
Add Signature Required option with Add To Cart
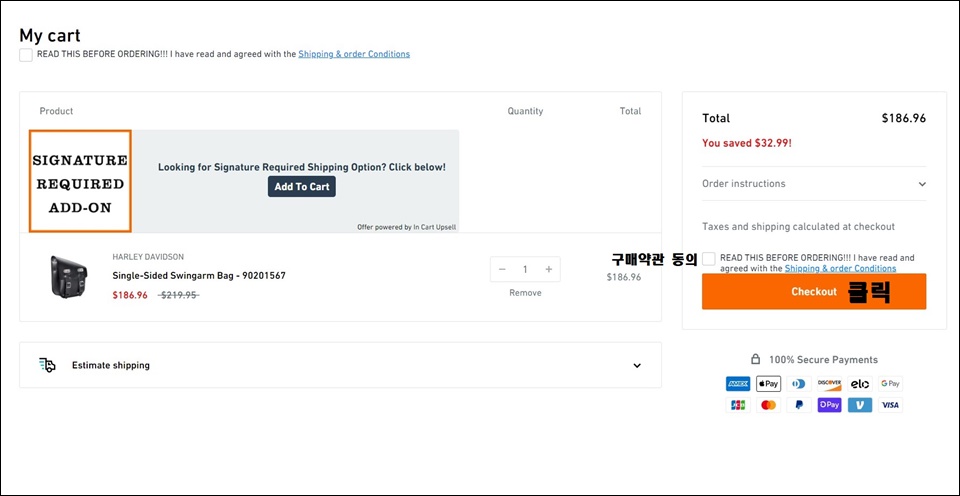[x=302, y=187]
